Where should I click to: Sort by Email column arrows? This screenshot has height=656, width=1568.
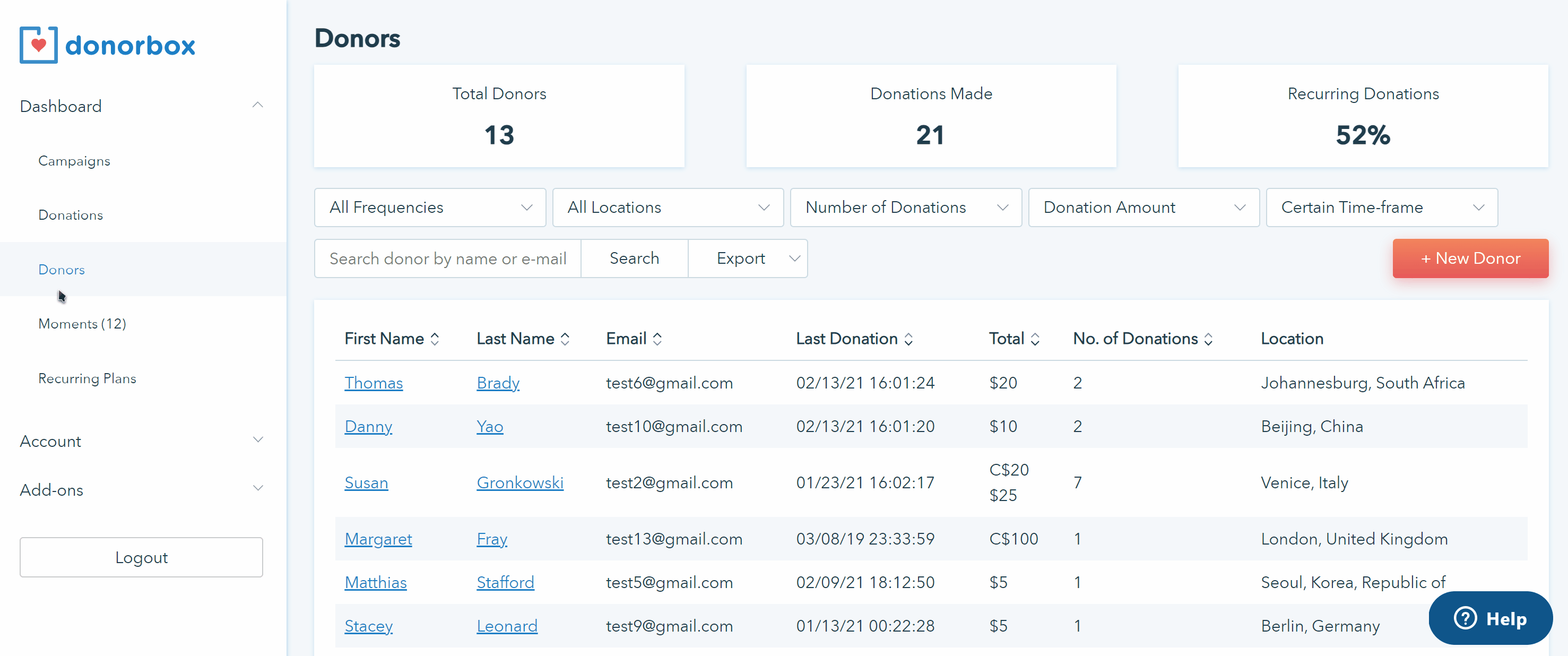657,339
